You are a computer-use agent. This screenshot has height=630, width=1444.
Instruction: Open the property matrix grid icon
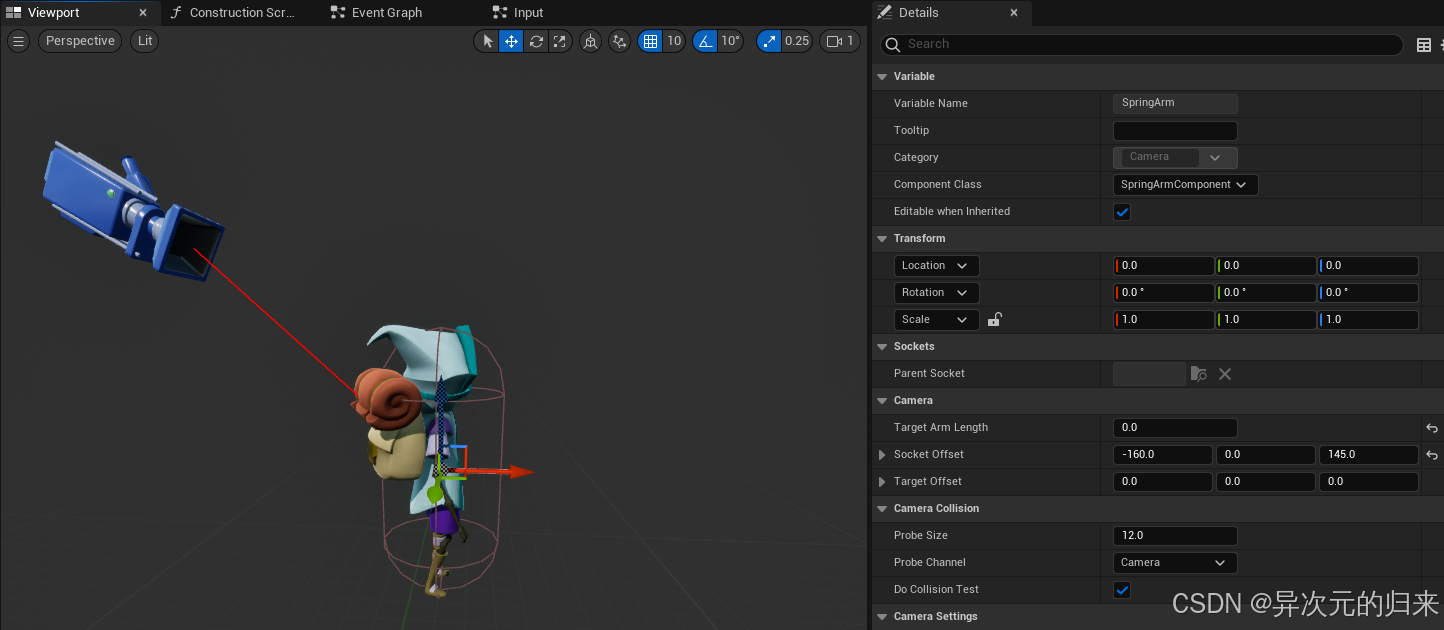click(1424, 44)
